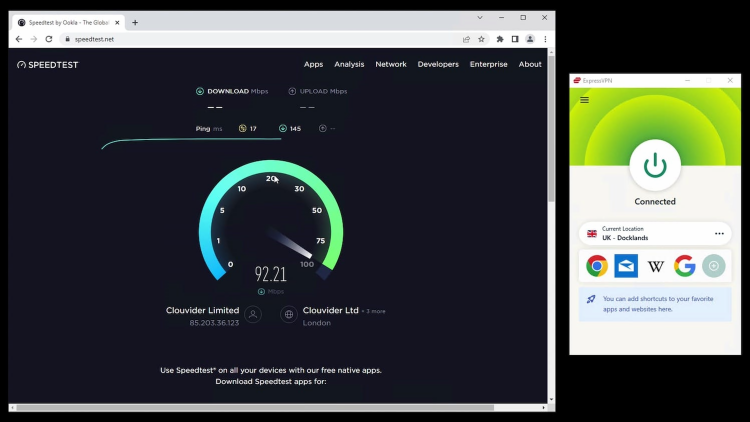This screenshot has height=422, width=750.
Task: Share this page icon in address bar
Action: click(466, 39)
